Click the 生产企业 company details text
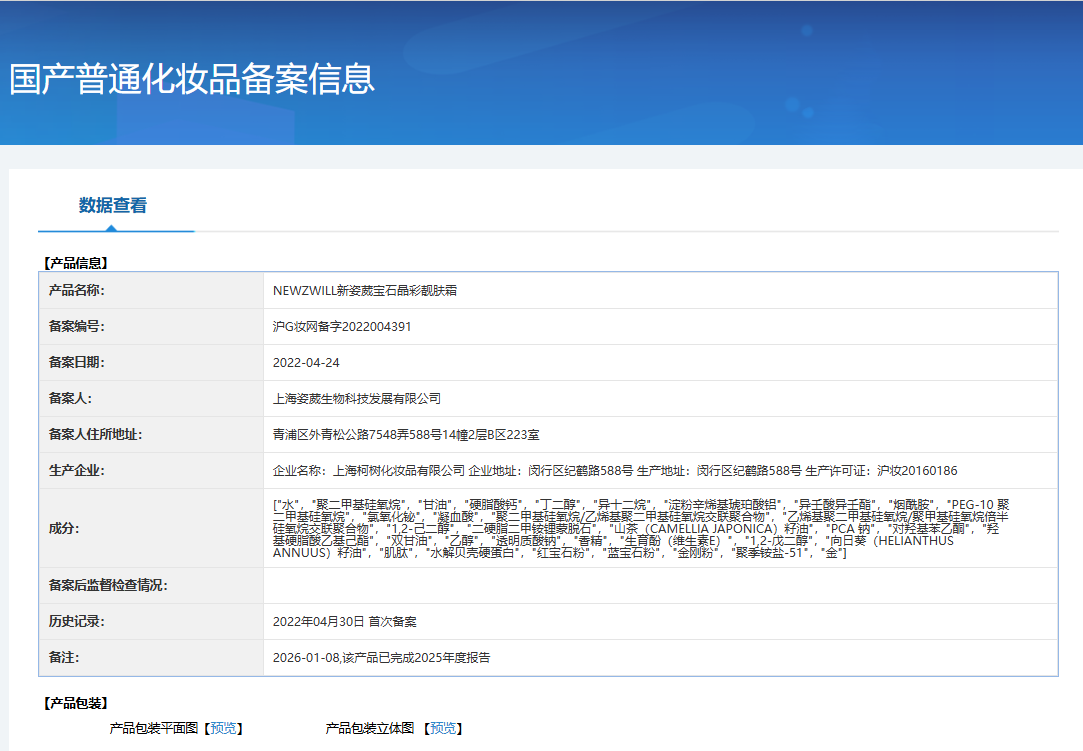This screenshot has width=1083, height=751. coord(615,471)
